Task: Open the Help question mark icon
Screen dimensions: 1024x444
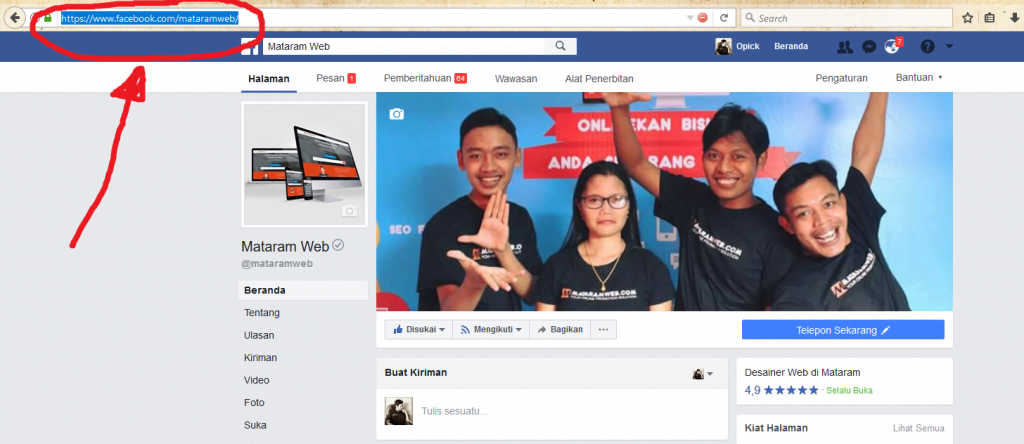Action: pyautogui.click(x=927, y=46)
